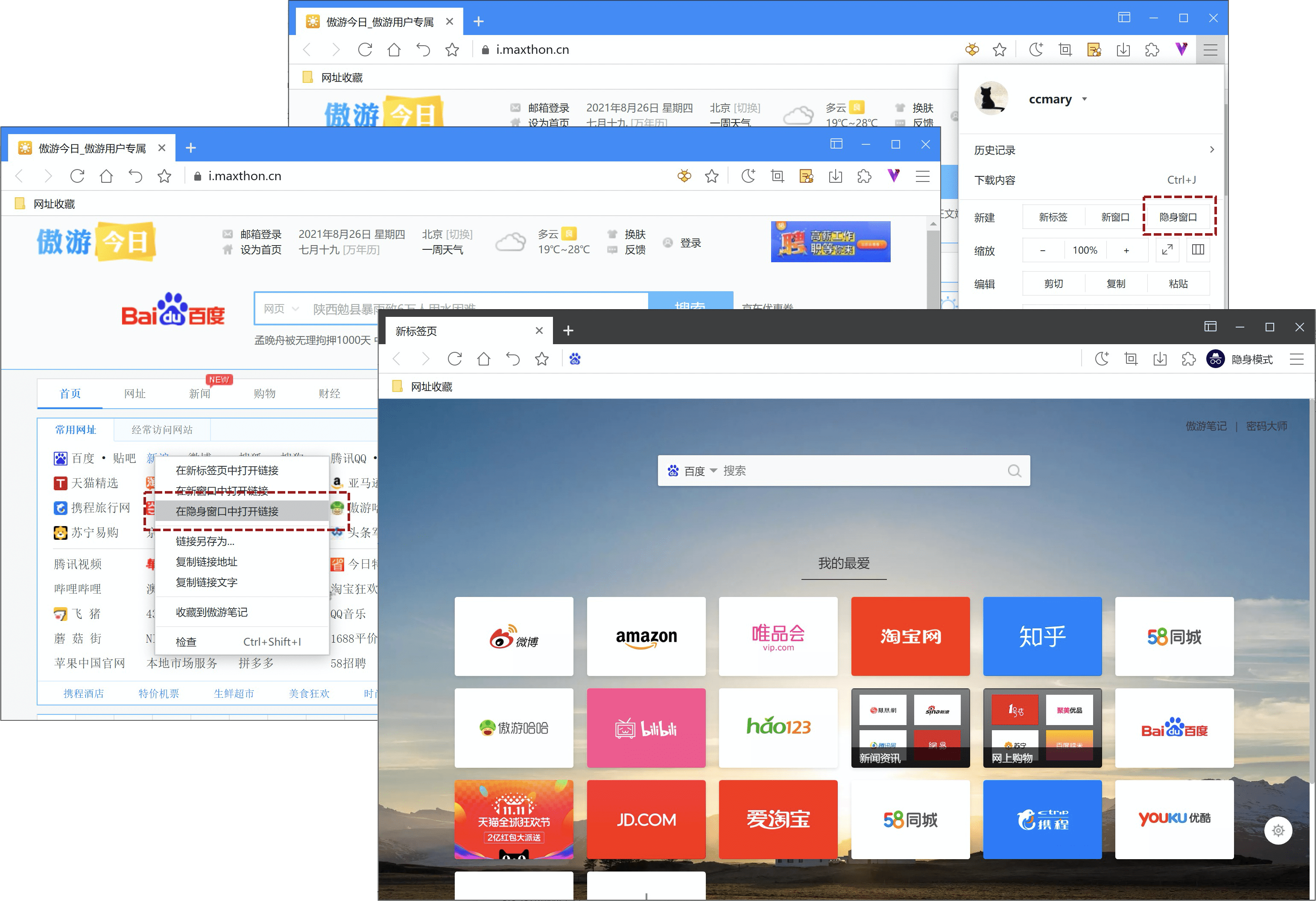Click the search magnifier in Baidu search box

coord(1014,471)
